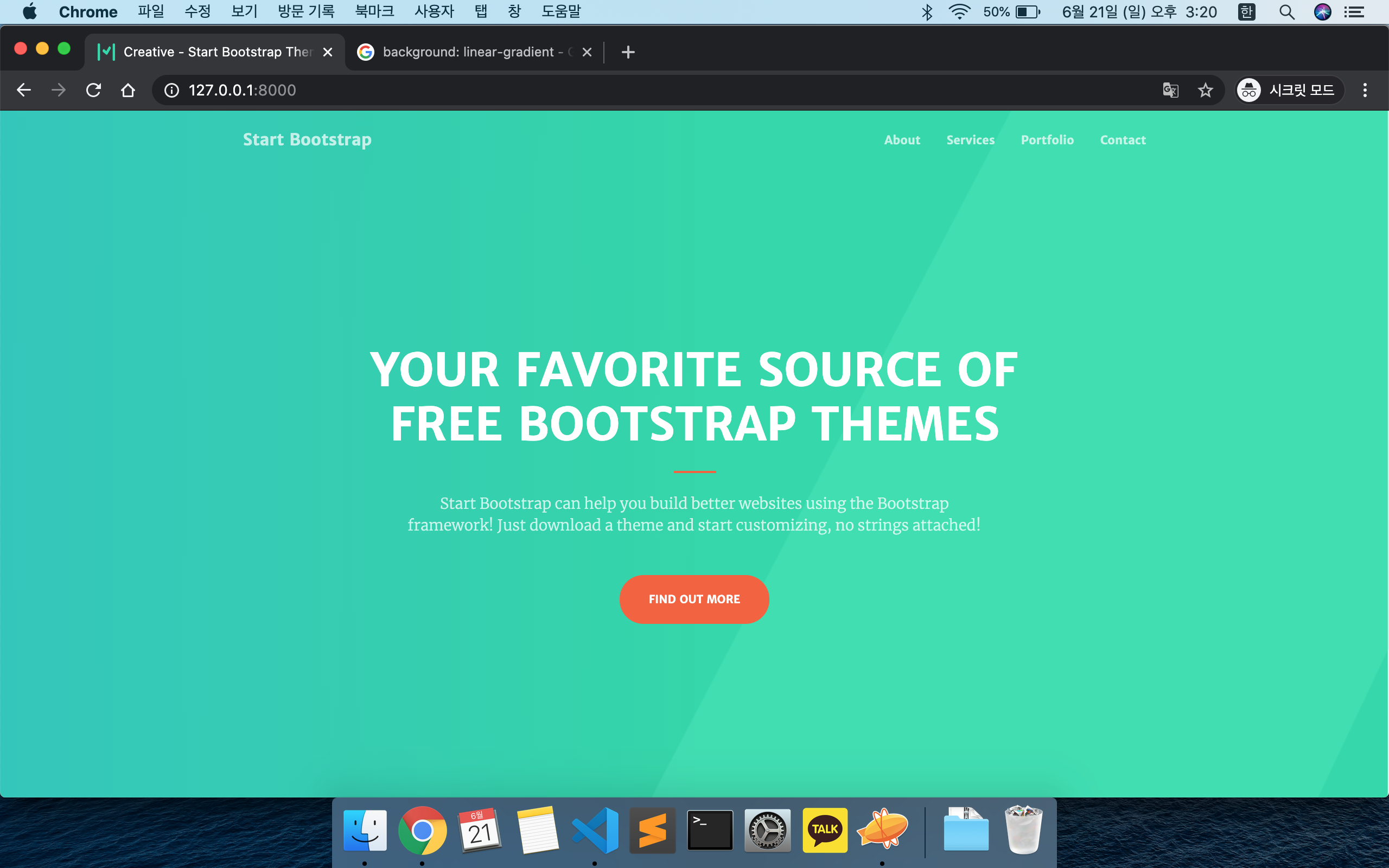Bookmark this page with star icon
1389x868 pixels.
tap(1205, 90)
